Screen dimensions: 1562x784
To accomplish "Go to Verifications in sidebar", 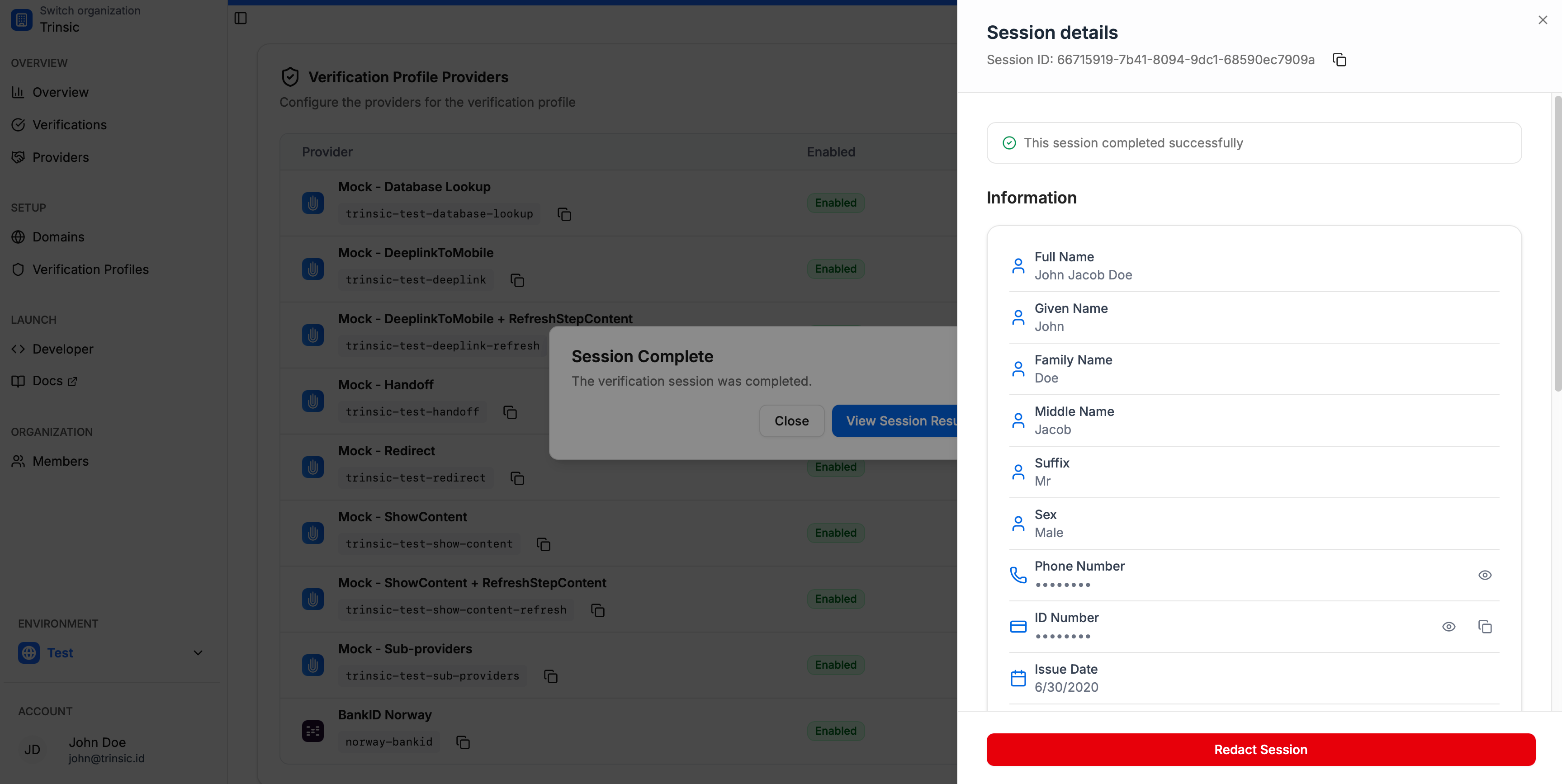I will tap(69, 125).
